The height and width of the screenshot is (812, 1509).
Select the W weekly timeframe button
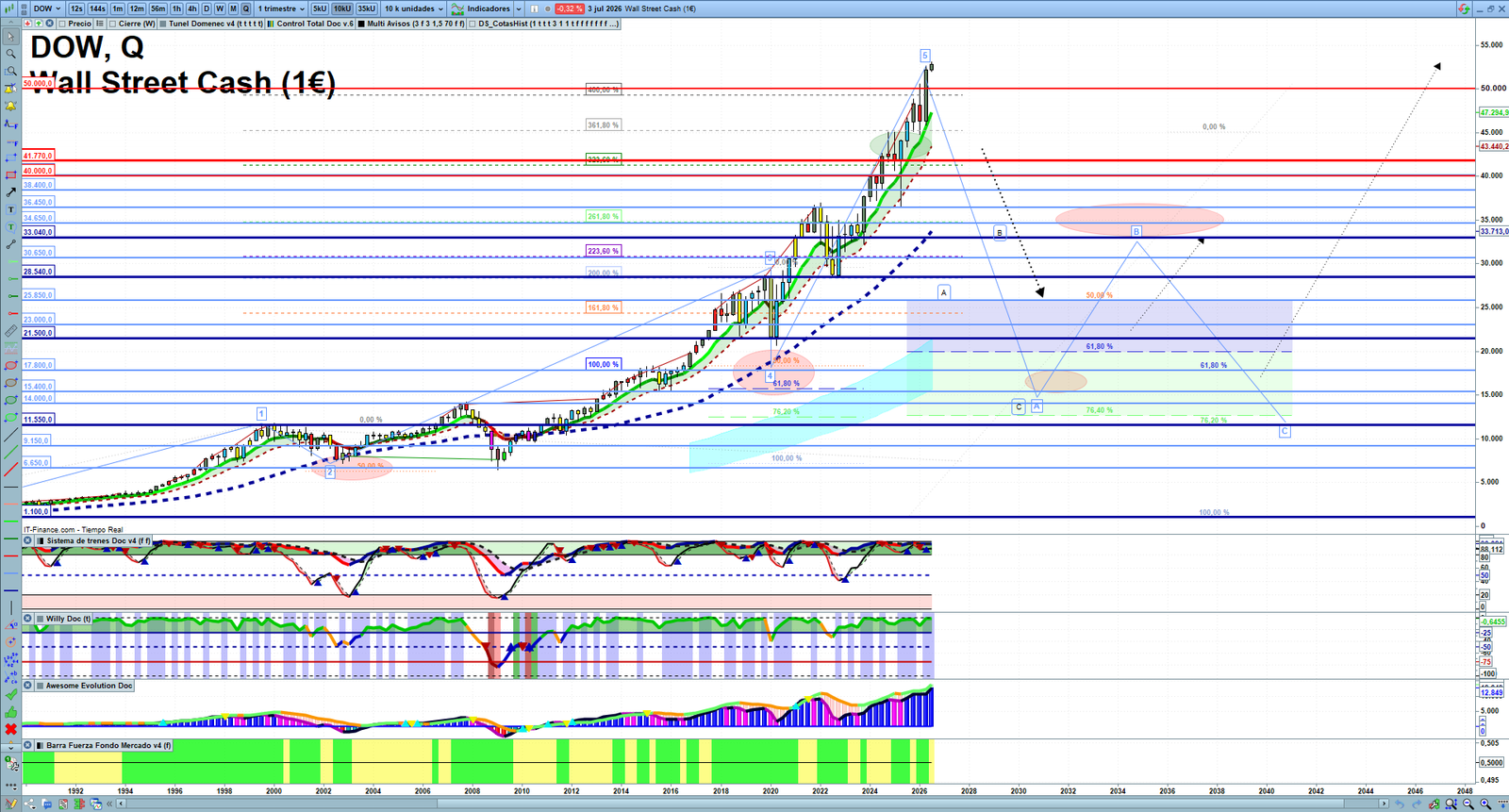(x=220, y=8)
